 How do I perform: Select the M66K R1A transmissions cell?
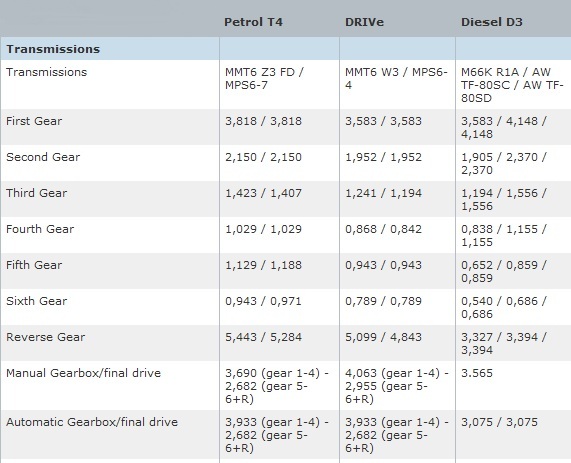(x=512, y=85)
